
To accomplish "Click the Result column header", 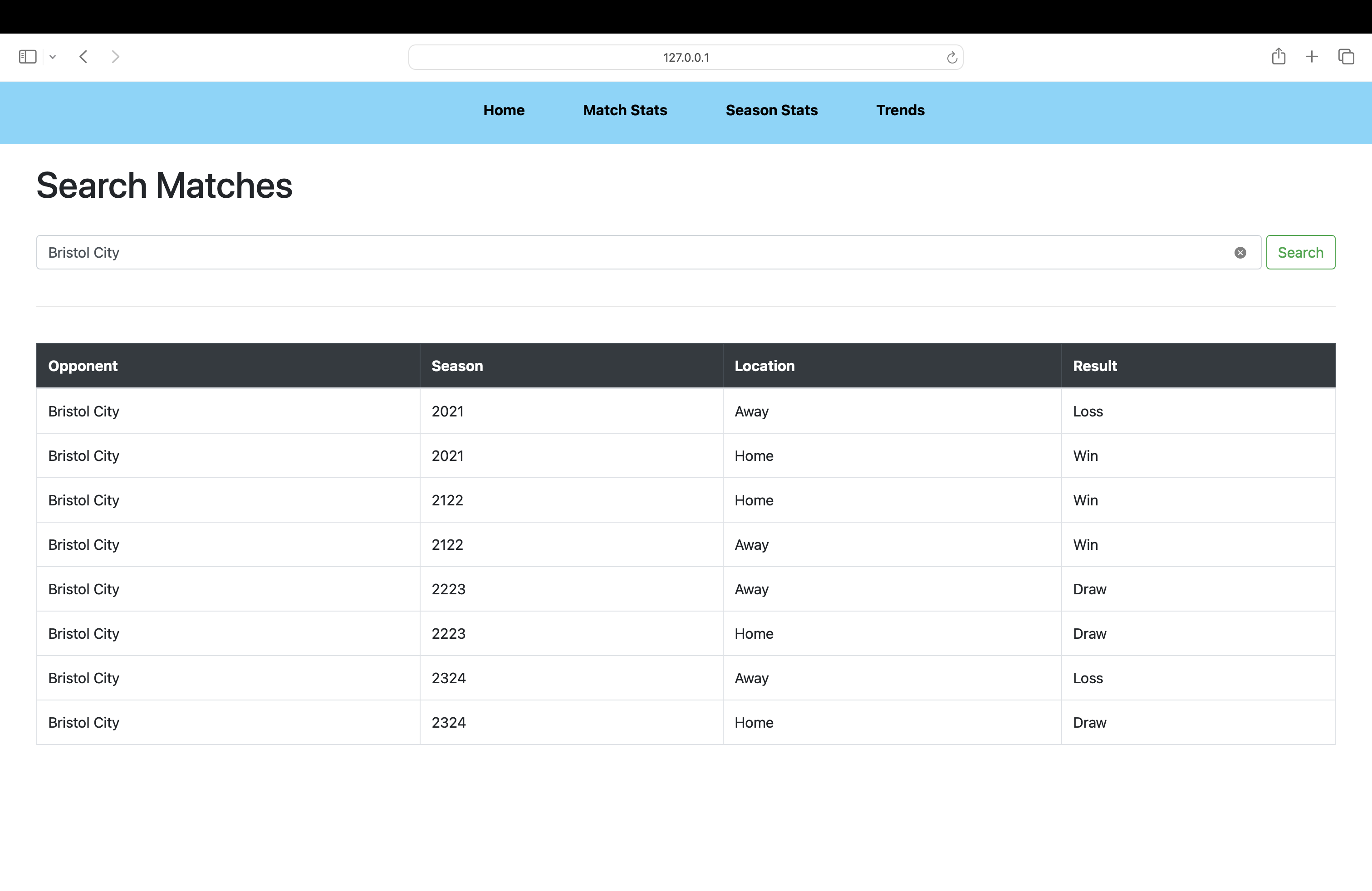I will click(x=1094, y=366).
